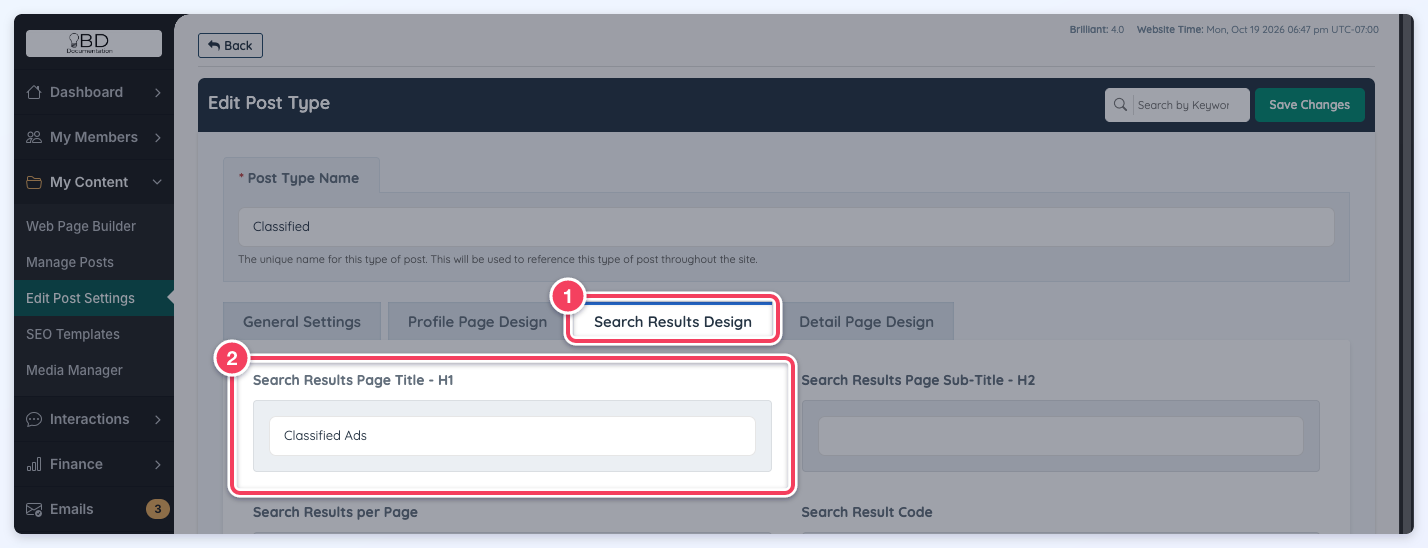This screenshot has width=1428, height=548.
Task: Click the Dashboard home icon
Action: [34, 92]
